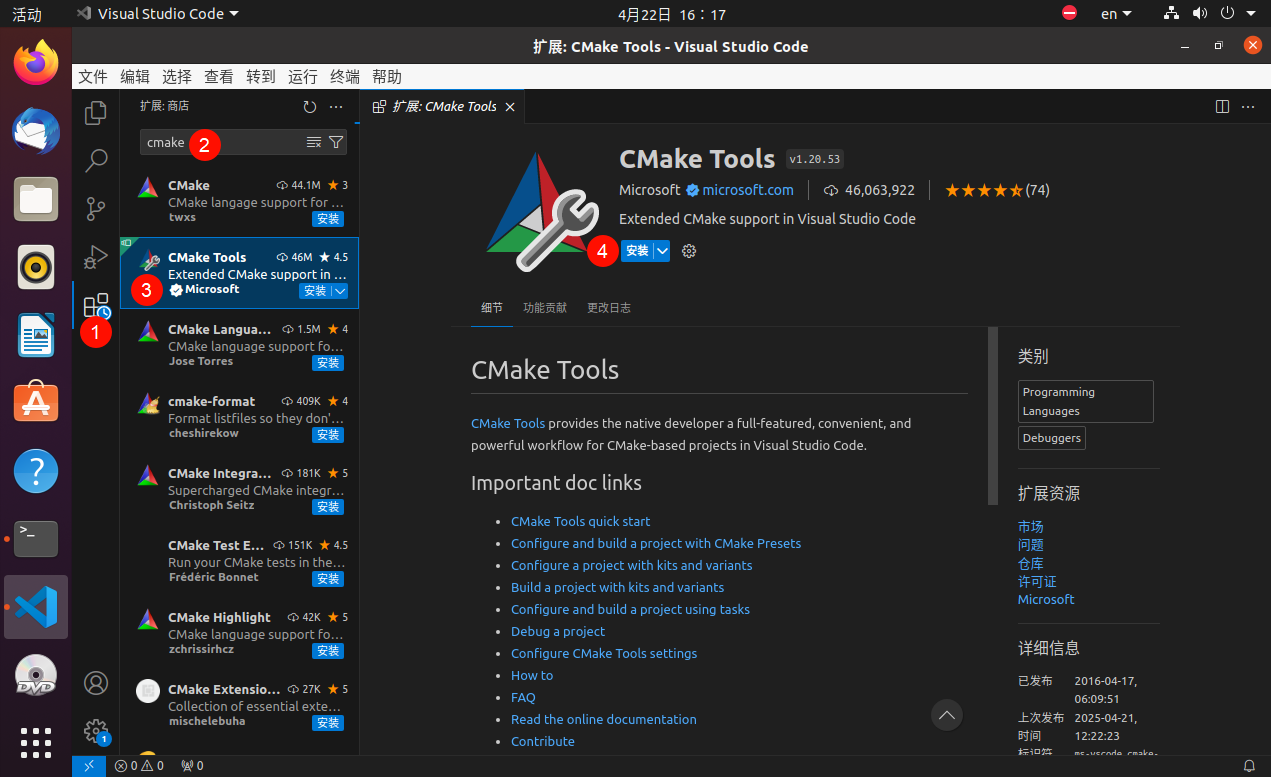Open Rhythmbox from the dock

[x=36, y=266]
